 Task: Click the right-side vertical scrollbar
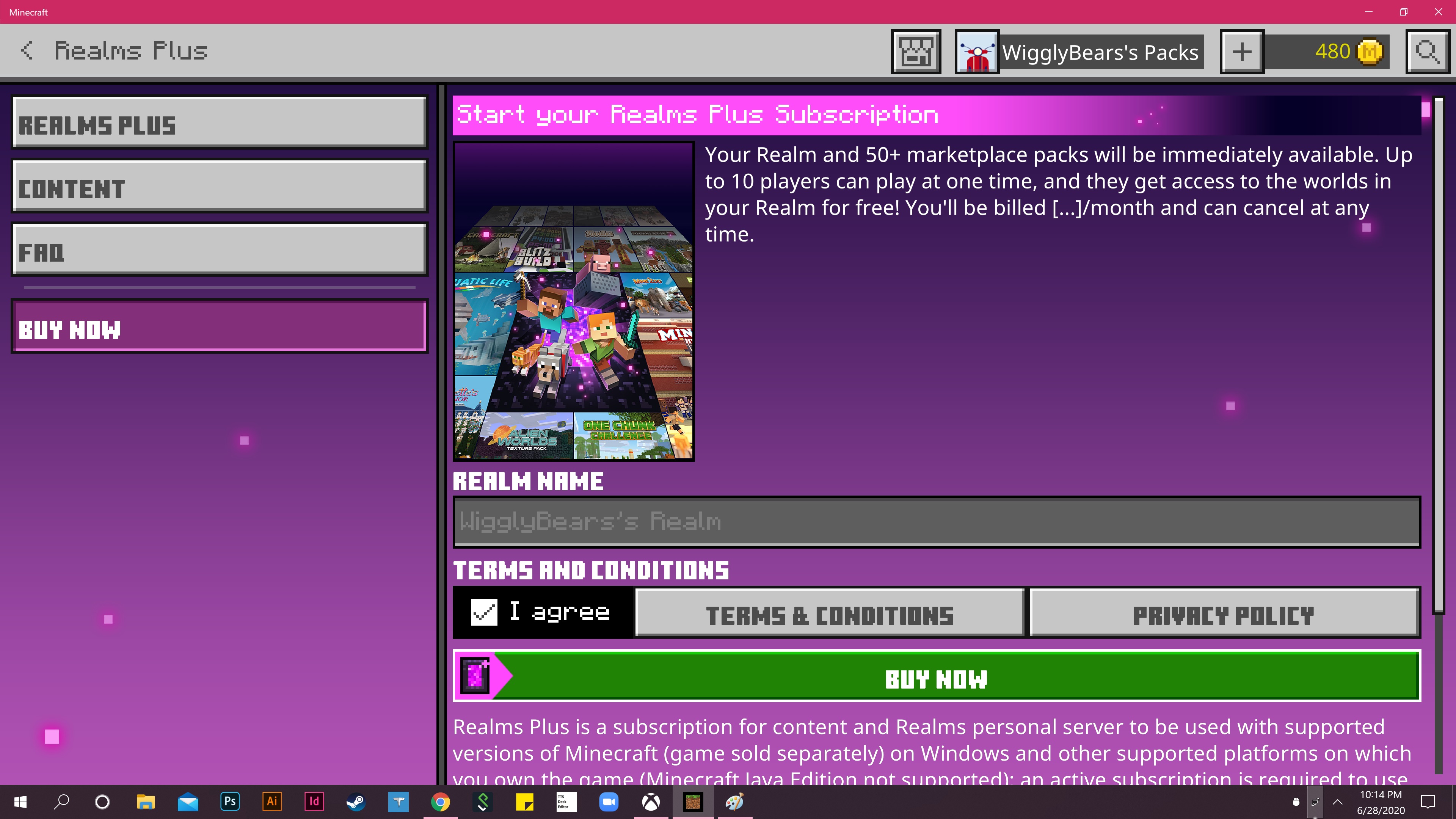pos(1438,356)
